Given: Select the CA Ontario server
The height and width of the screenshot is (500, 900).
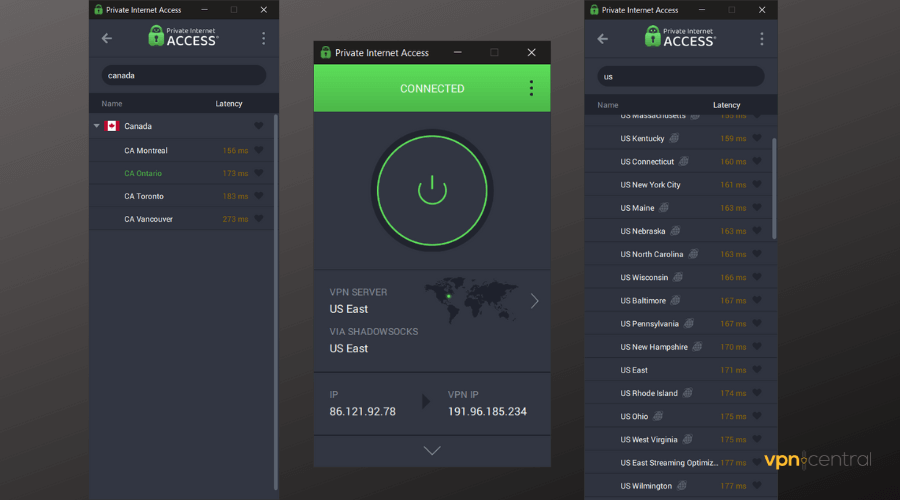Looking at the screenshot, I should (144, 173).
